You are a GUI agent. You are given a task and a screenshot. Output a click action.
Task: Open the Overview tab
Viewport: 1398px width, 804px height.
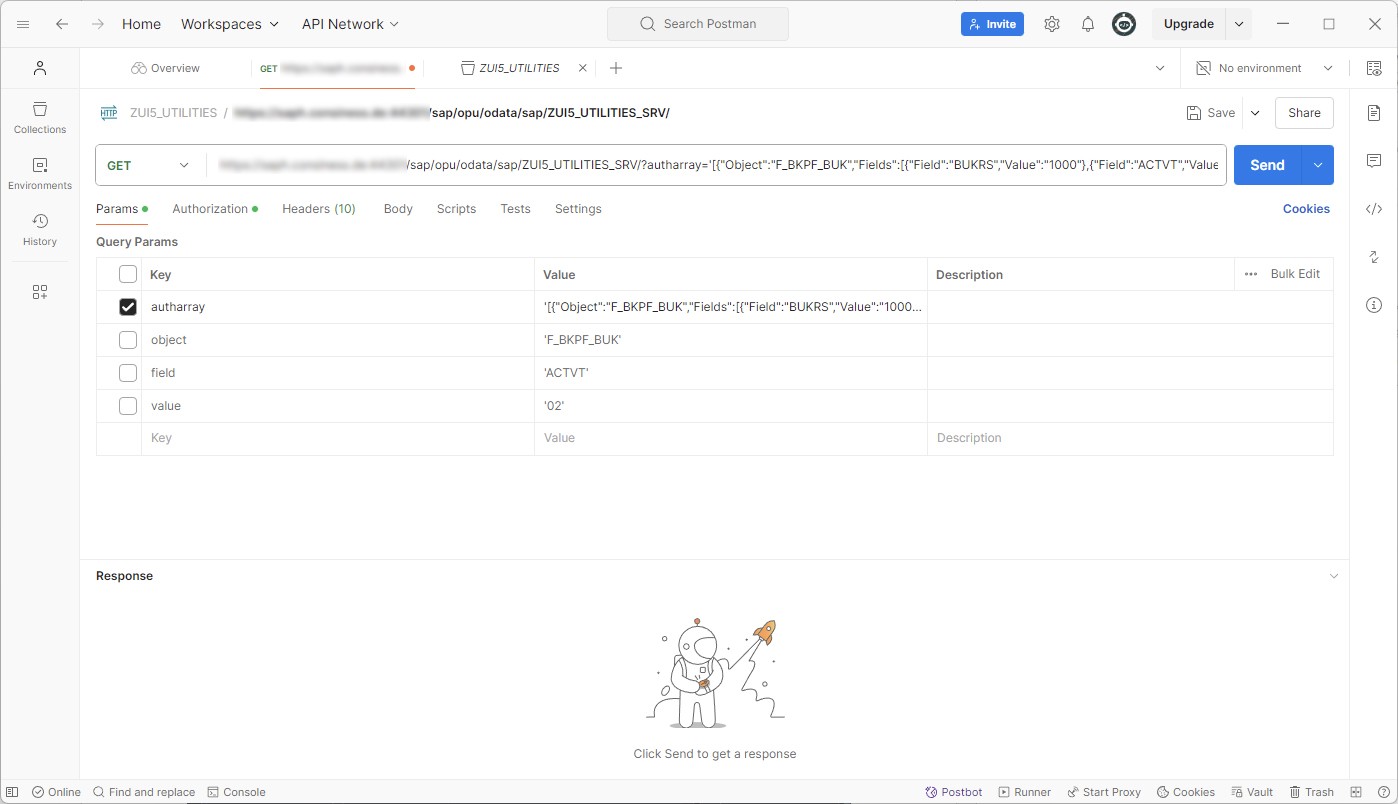165,68
